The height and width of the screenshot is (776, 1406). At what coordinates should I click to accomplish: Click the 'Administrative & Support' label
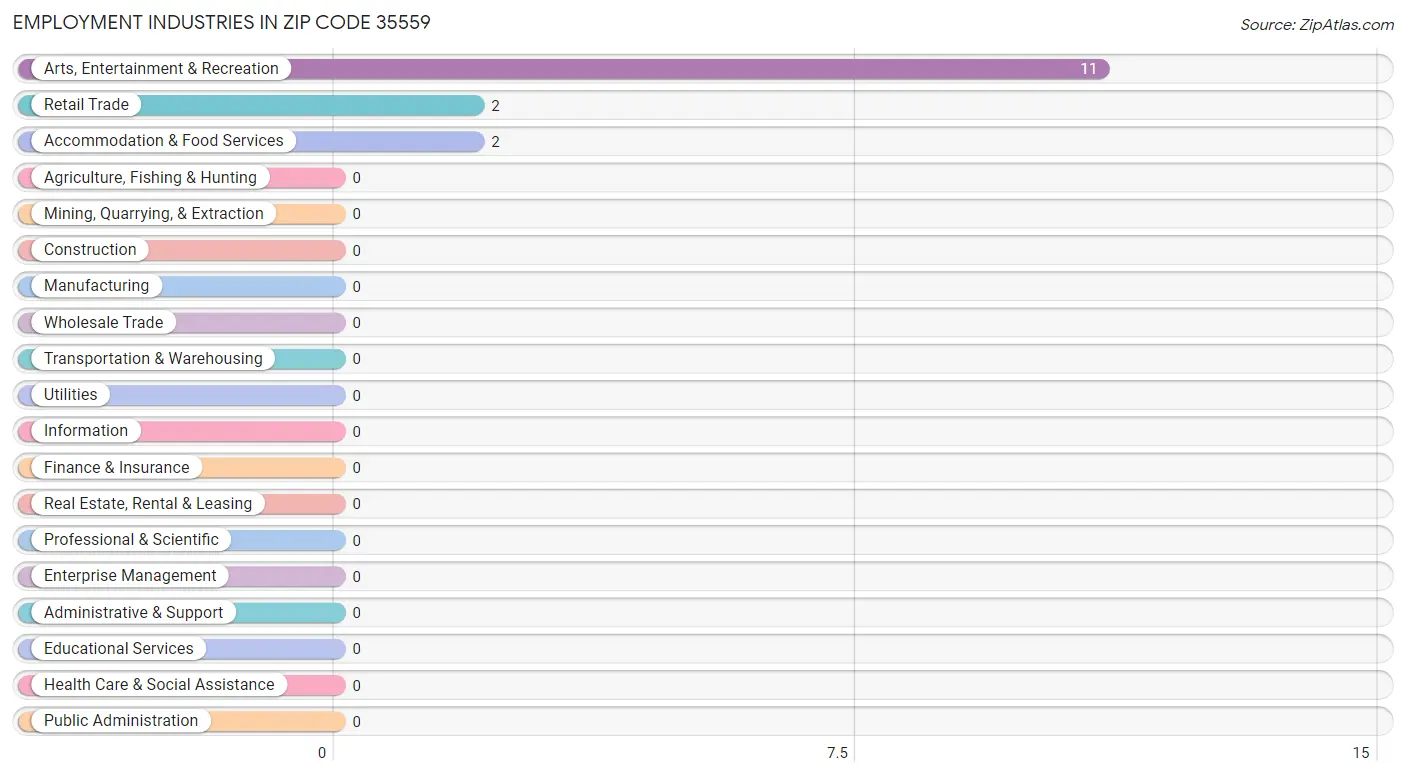pos(133,613)
